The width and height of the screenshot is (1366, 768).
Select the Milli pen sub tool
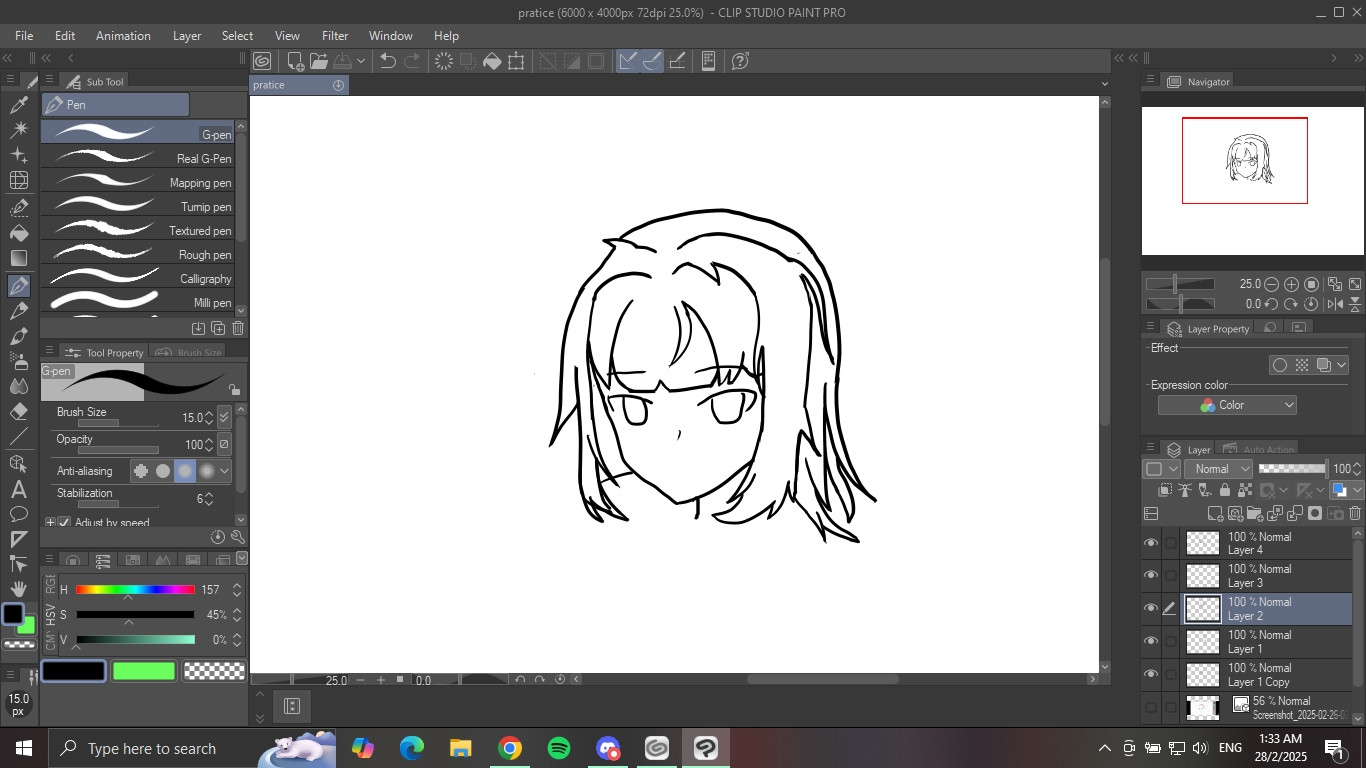click(x=137, y=302)
